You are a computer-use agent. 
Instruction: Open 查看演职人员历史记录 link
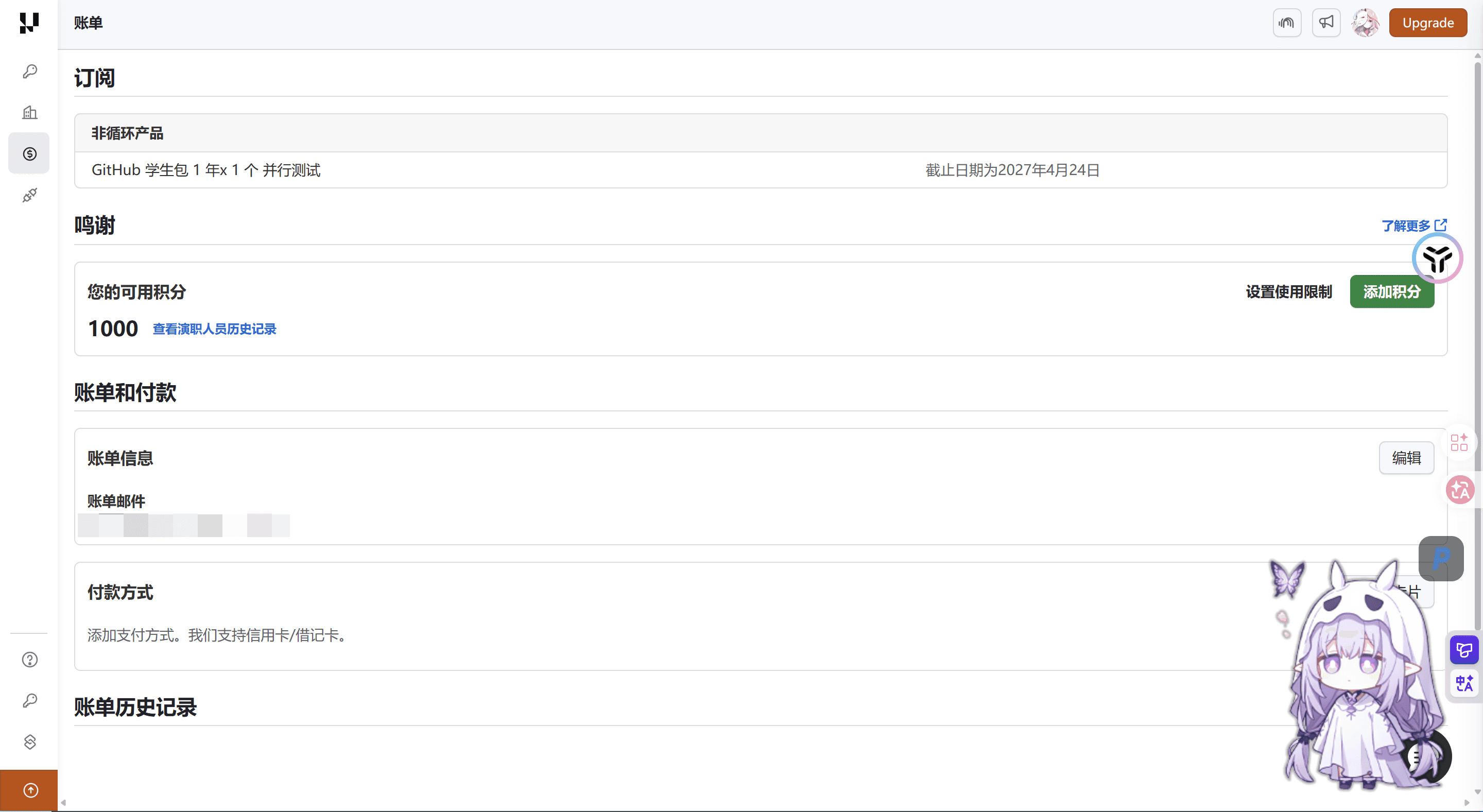click(214, 329)
